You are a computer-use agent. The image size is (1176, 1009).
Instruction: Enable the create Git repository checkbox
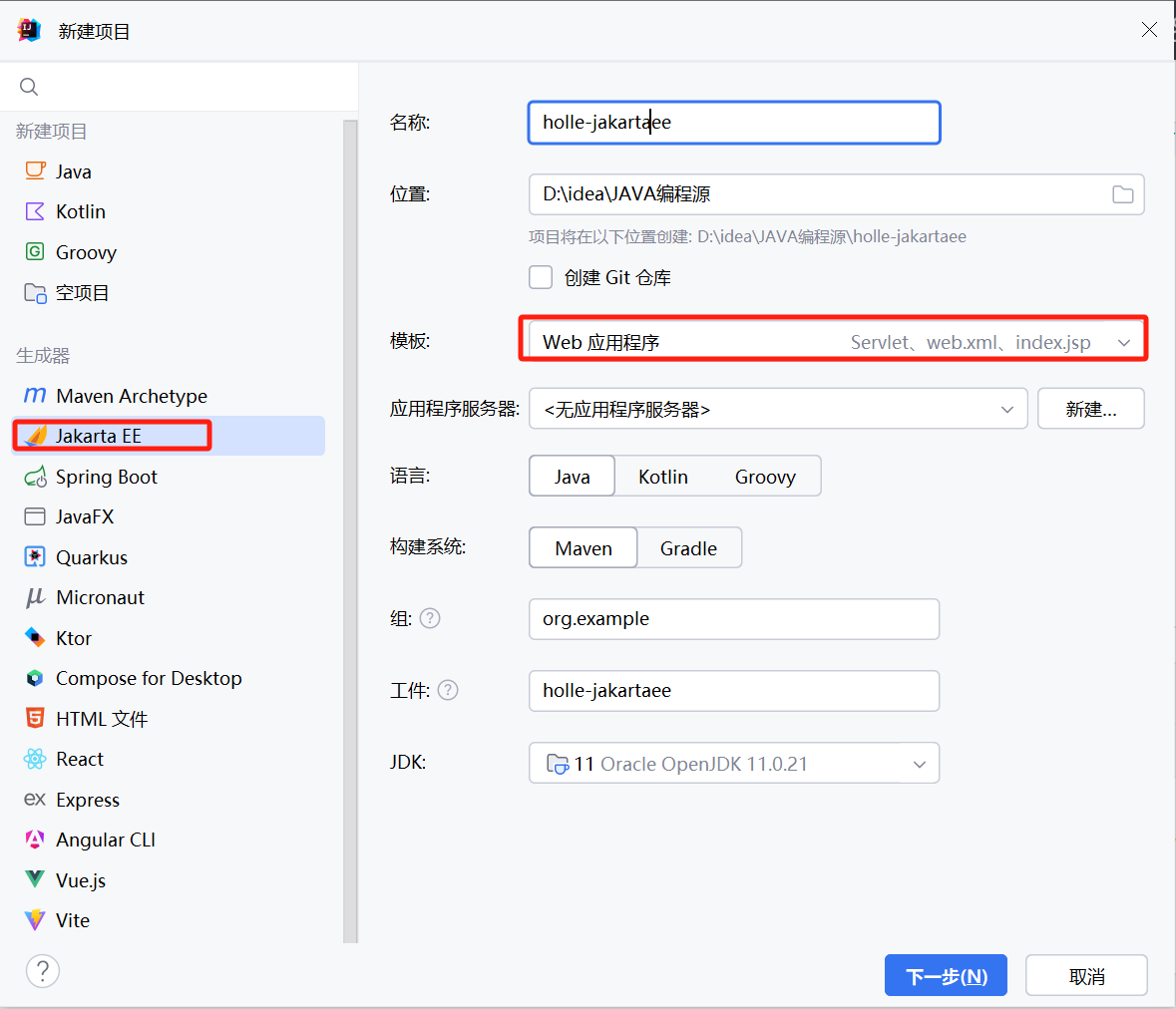click(541, 277)
